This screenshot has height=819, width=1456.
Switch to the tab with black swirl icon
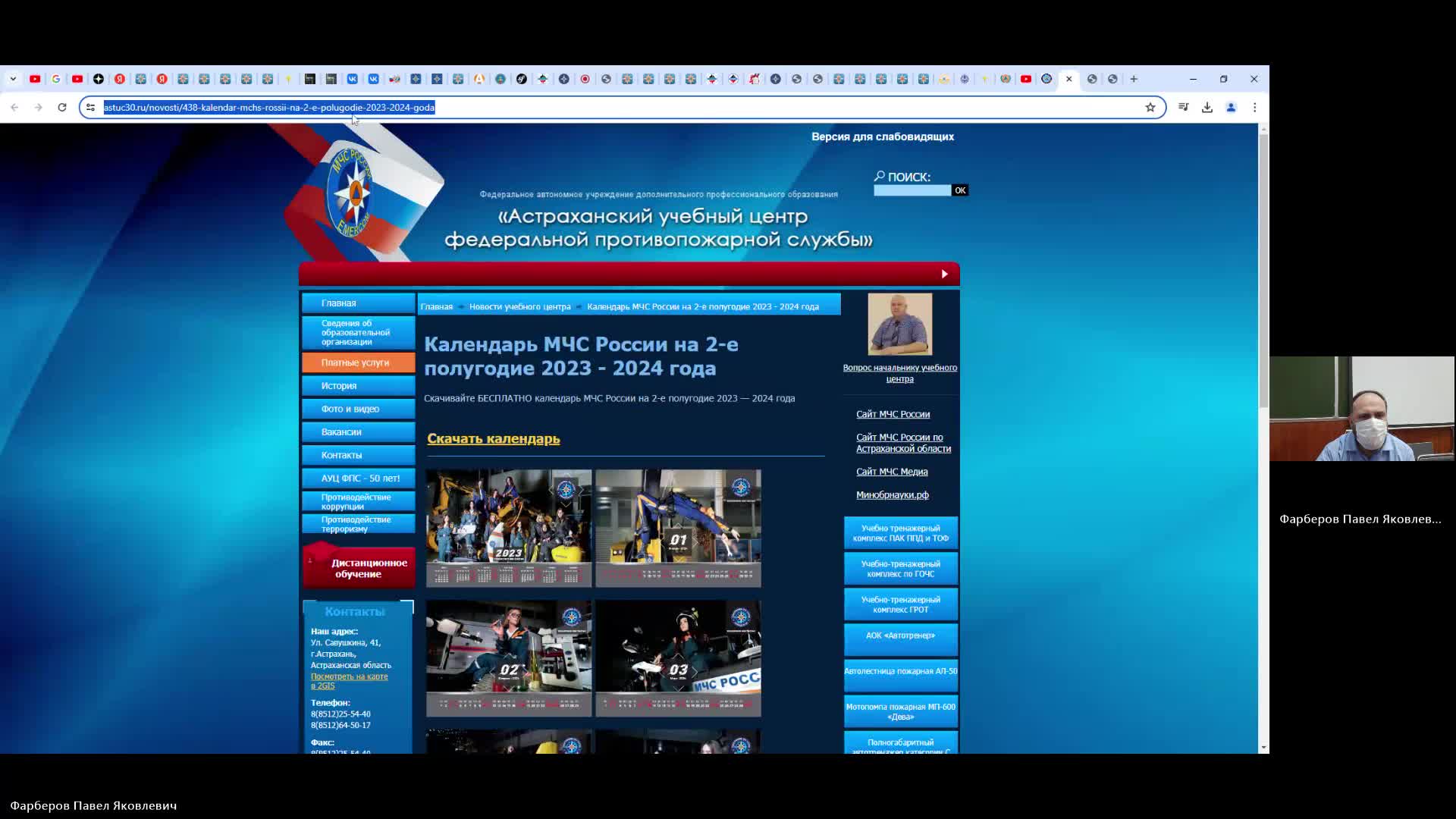click(x=522, y=79)
